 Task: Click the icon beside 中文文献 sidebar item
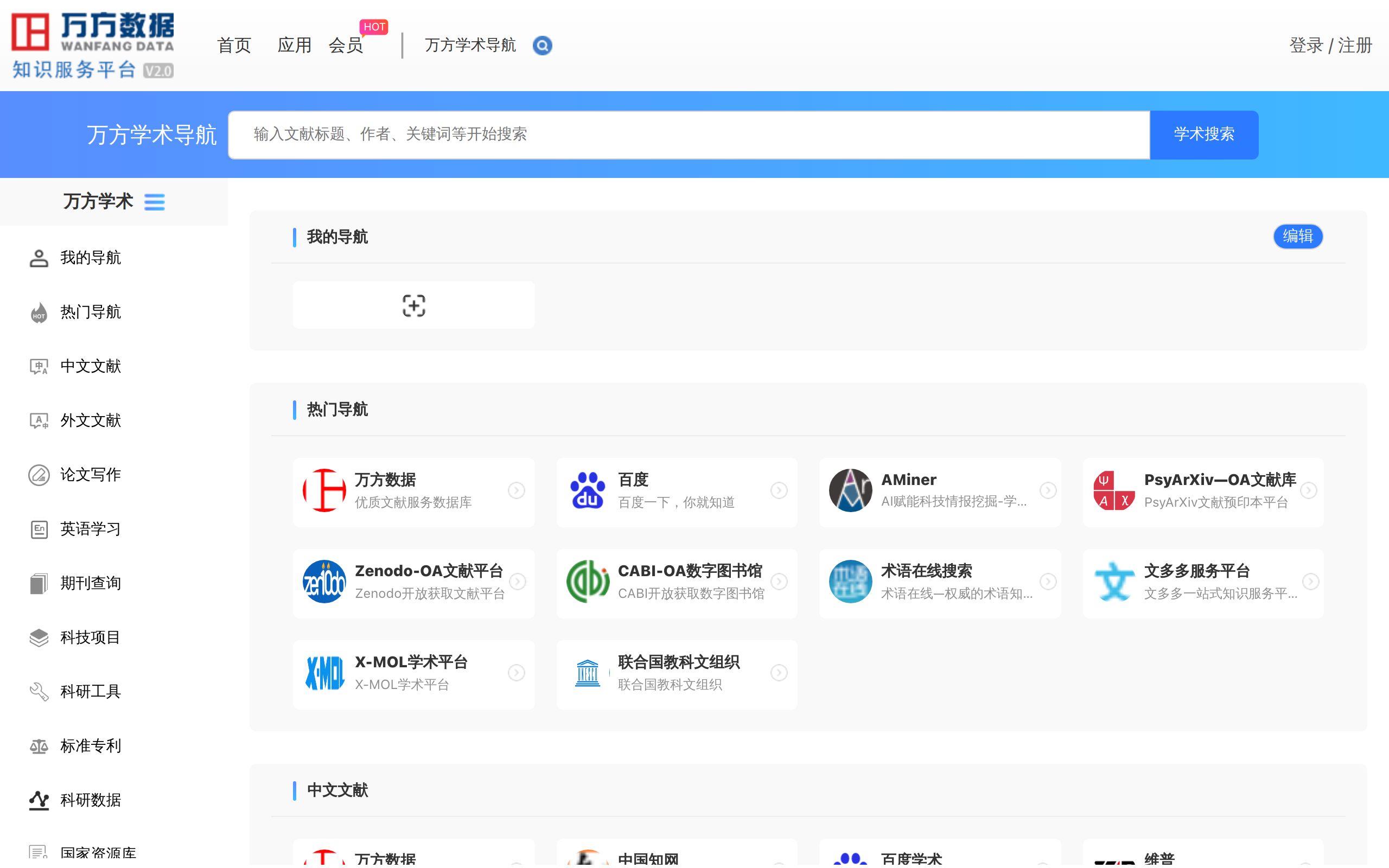(x=39, y=367)
